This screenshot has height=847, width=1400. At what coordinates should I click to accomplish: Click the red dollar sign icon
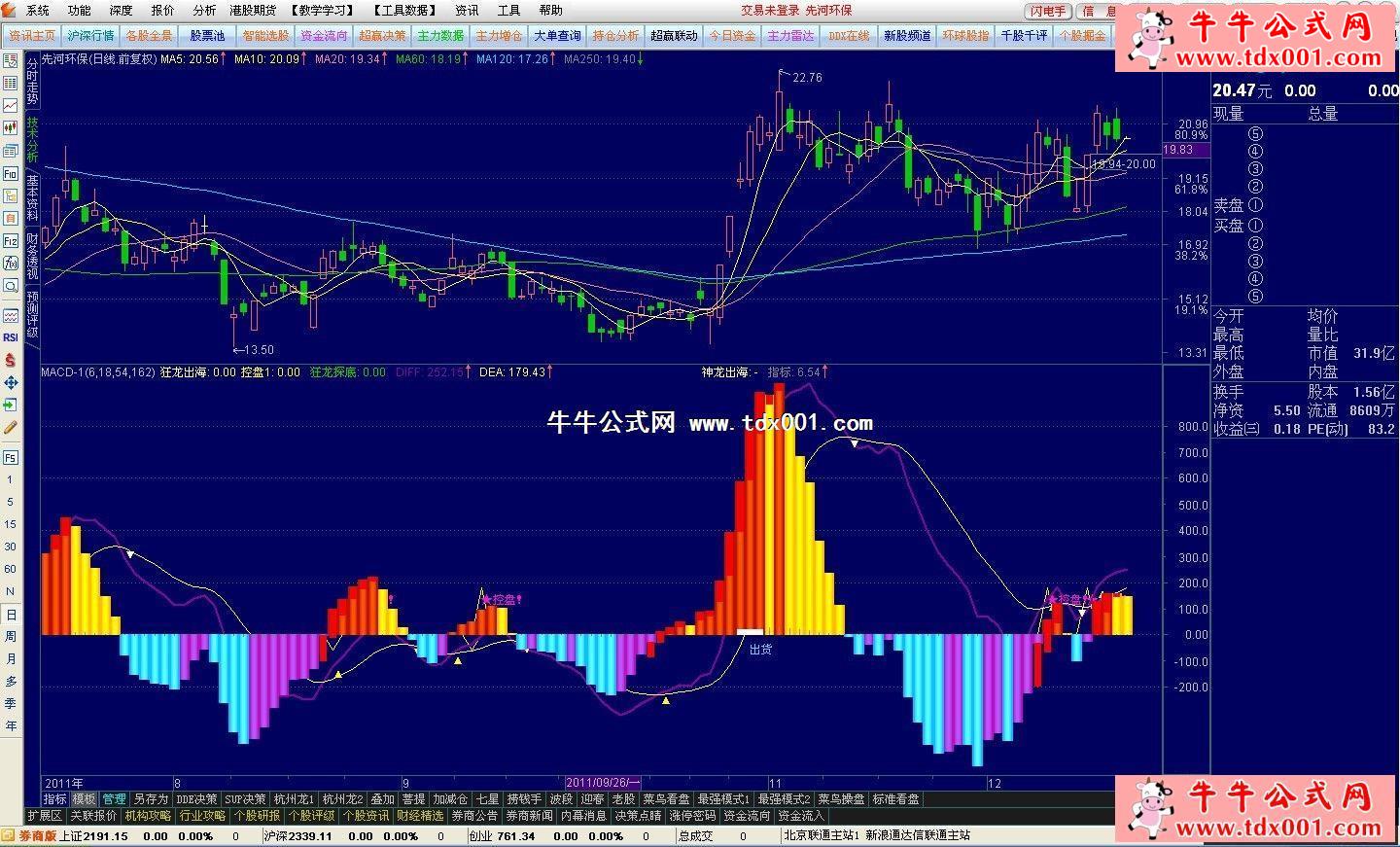coord(10,360)
